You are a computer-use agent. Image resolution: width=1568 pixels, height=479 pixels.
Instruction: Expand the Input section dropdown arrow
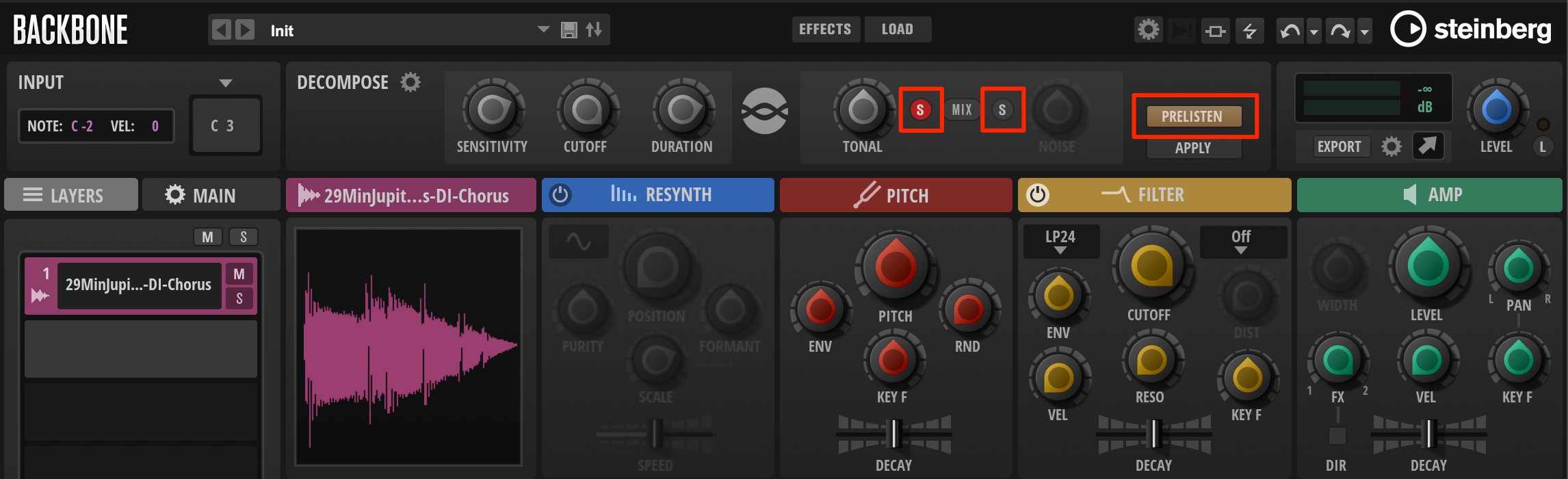(226, 83)
